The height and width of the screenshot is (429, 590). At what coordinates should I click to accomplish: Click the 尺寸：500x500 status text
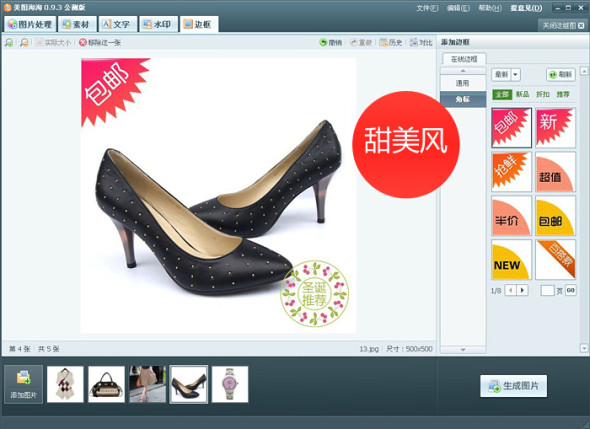coord(409,349)
